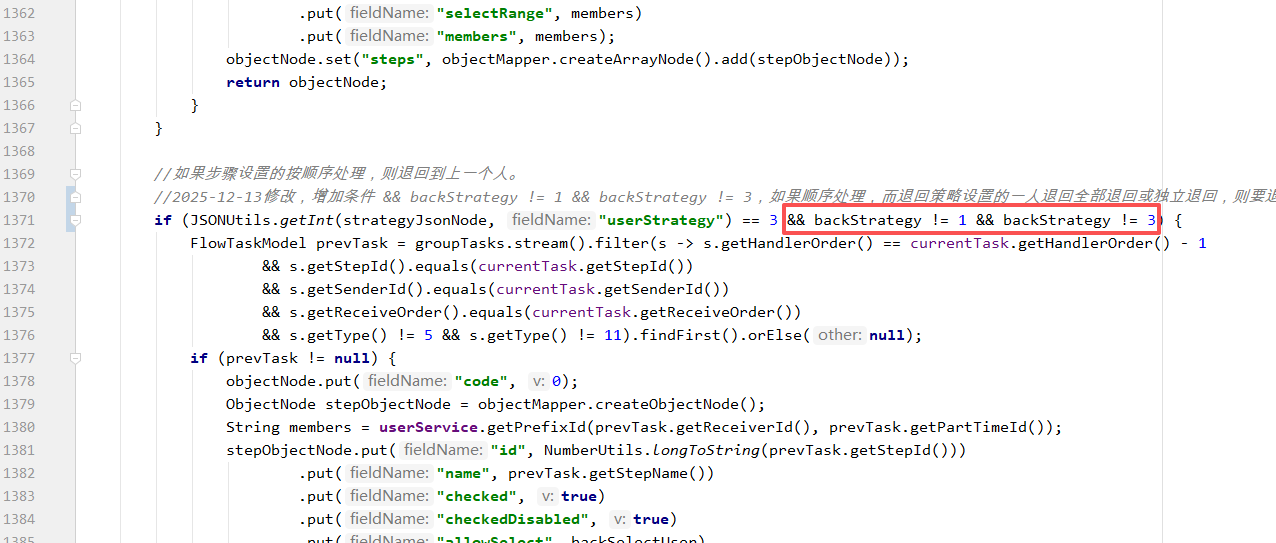Viewport: 1276px width, 543px height.
Task: Click the highlighted backStrategy != 1 condition
Action: [x=890, y=220]
